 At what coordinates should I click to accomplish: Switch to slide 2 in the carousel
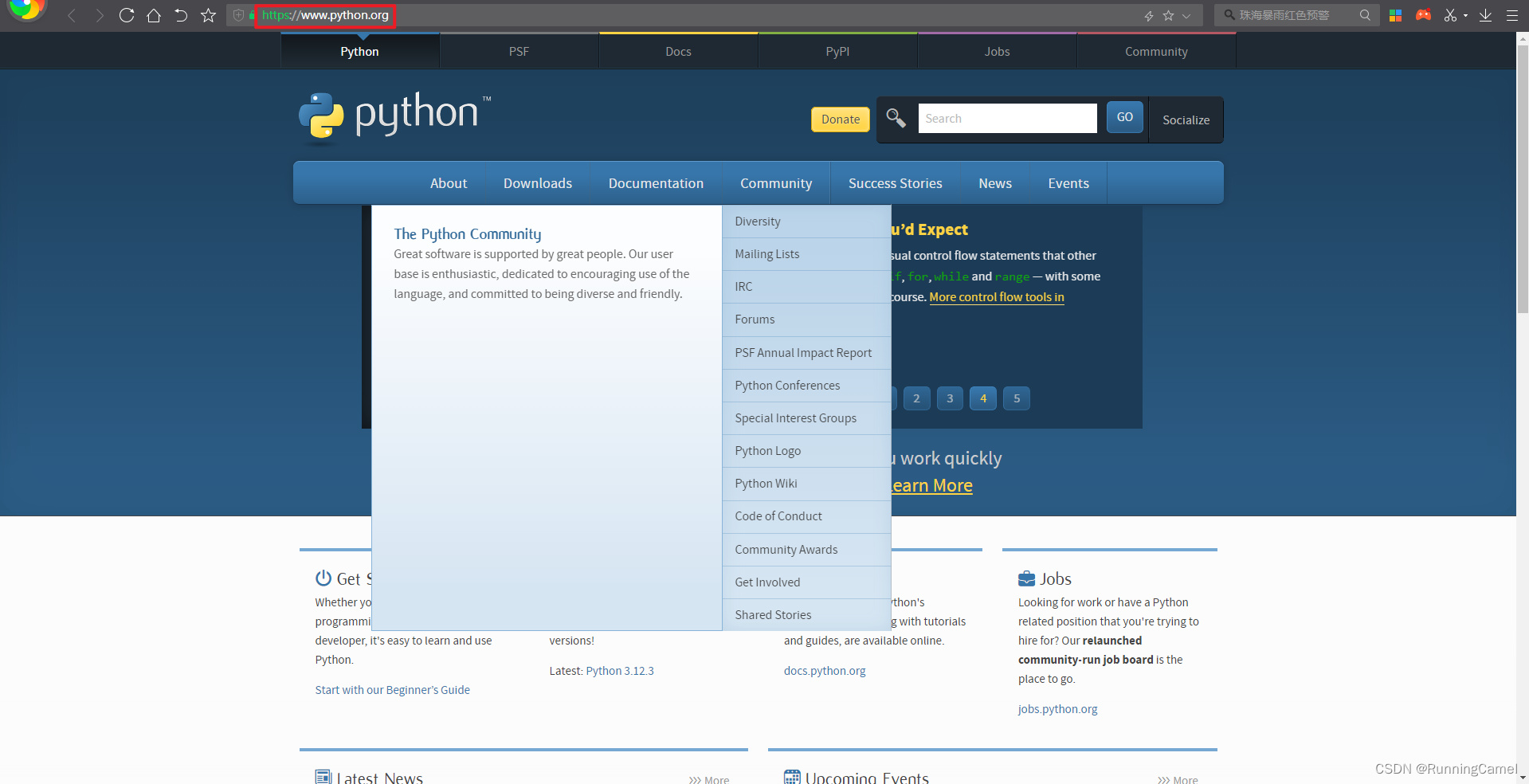[x=916, y=398]
